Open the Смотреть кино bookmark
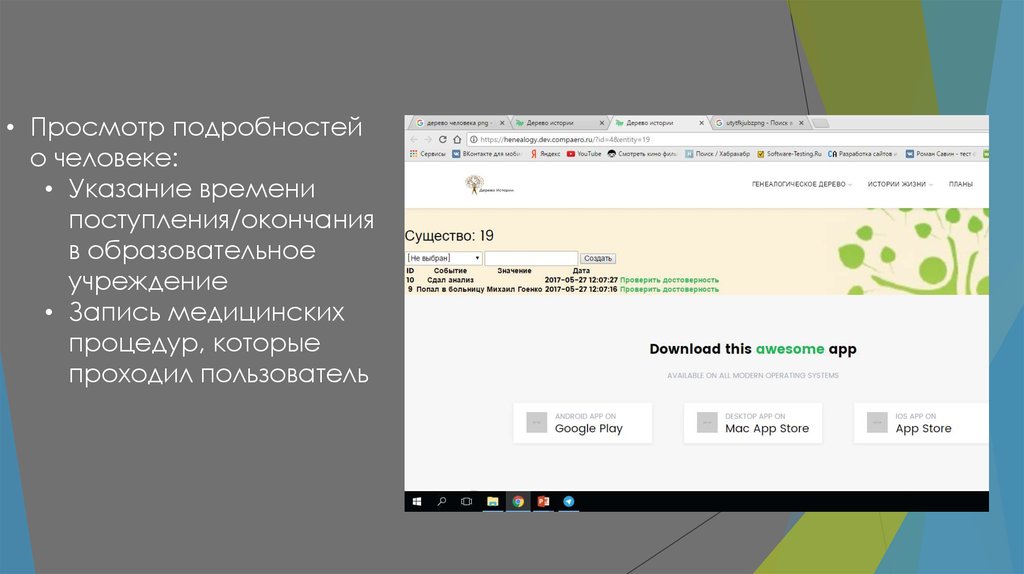The height and width of the screenshot is (574, 1024). coord(643,154)
